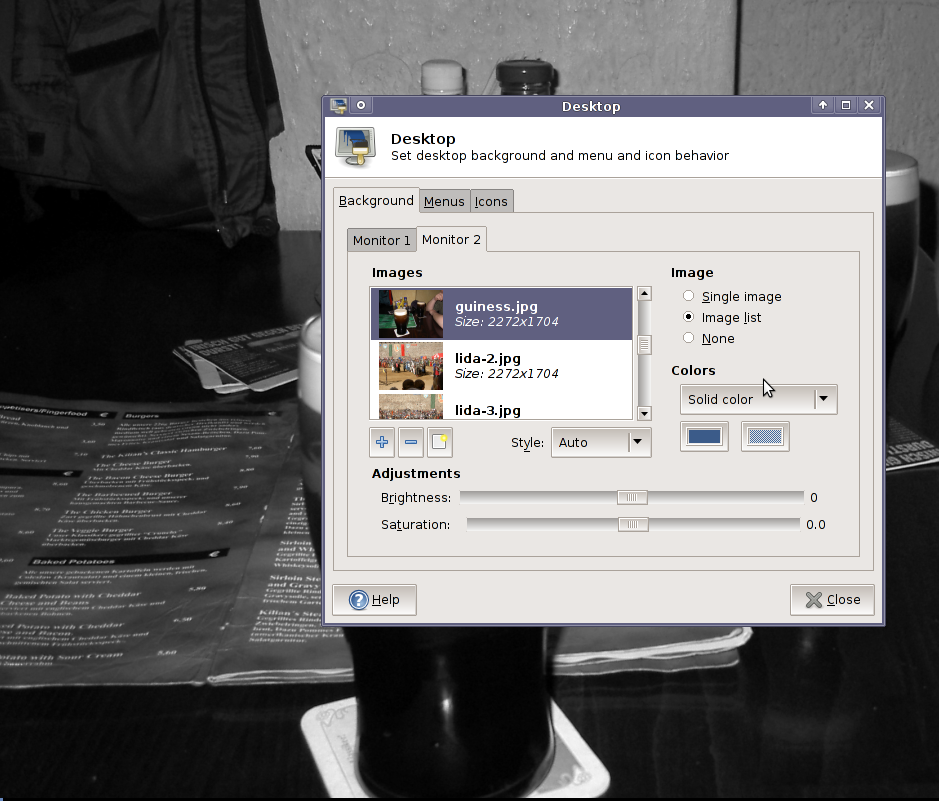
Task: Click the desktop settings header icon
Action: click(355, 146)
